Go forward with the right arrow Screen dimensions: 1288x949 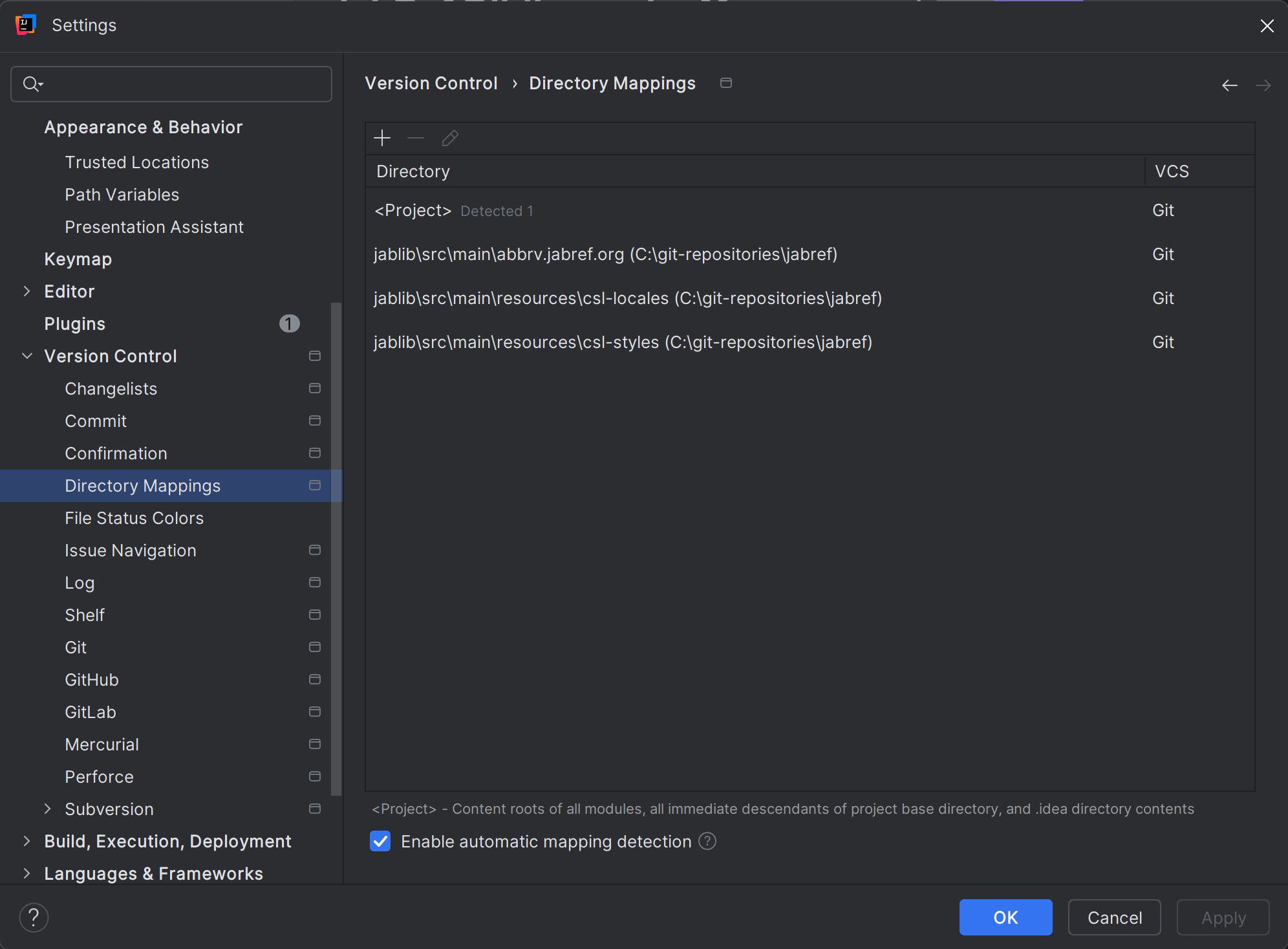(x=1263, y=85)
